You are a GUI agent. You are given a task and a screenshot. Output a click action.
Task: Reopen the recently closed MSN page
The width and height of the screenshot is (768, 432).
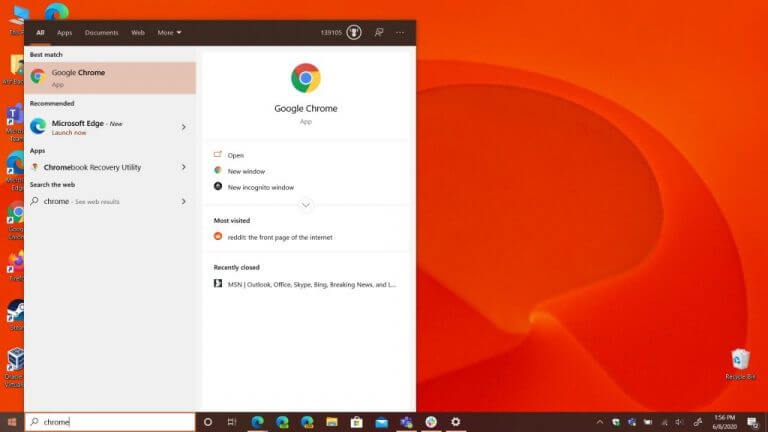(312, 284)
